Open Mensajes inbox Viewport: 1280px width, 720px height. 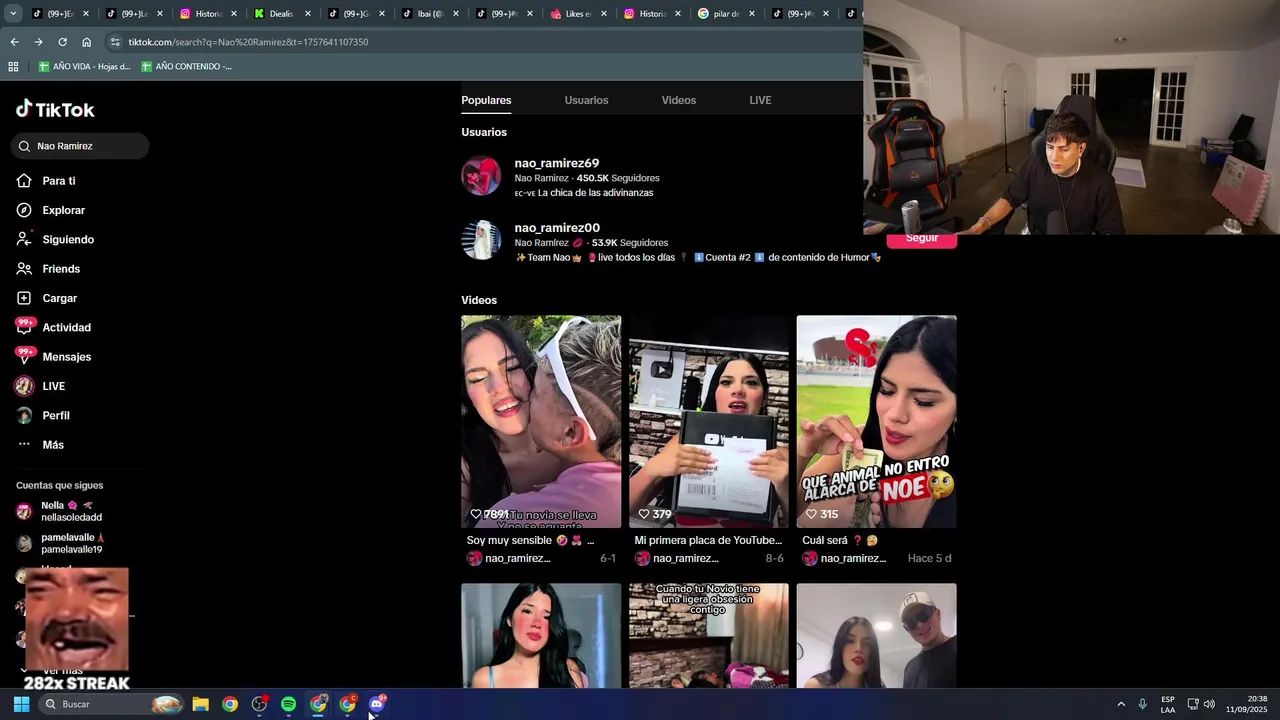(x=54, y=357)
